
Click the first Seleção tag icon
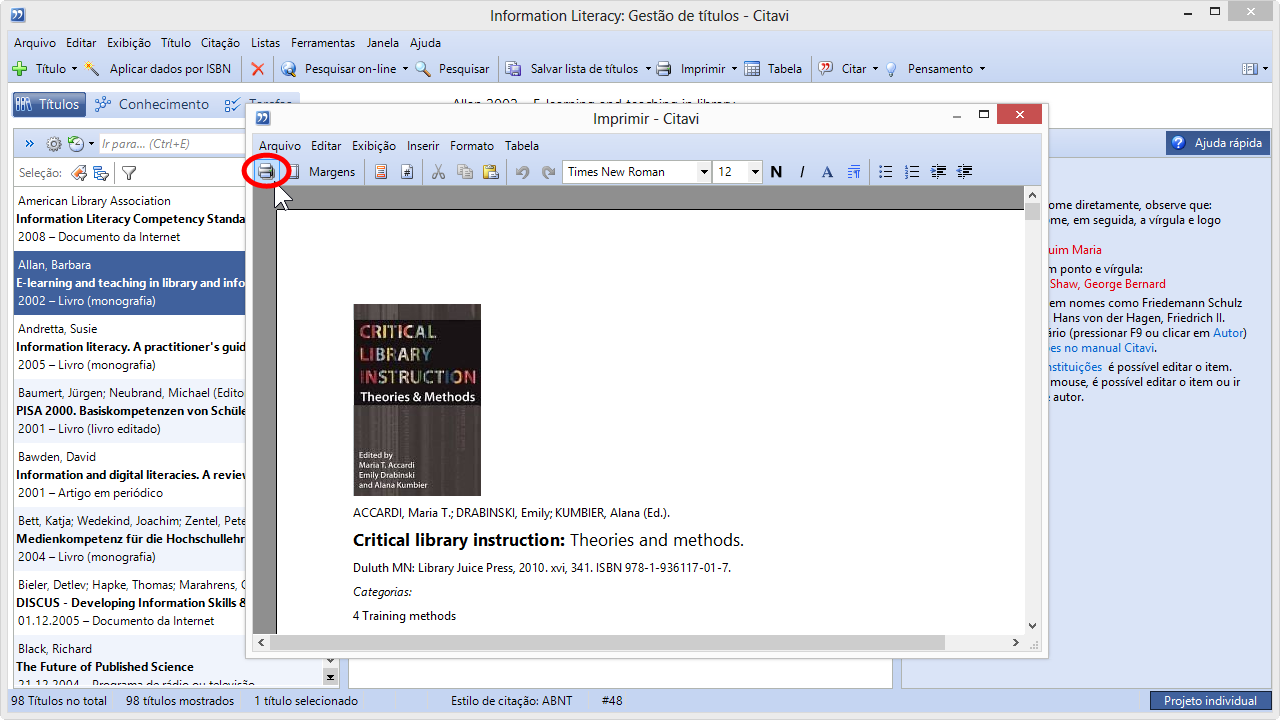[x=79, y=173]
